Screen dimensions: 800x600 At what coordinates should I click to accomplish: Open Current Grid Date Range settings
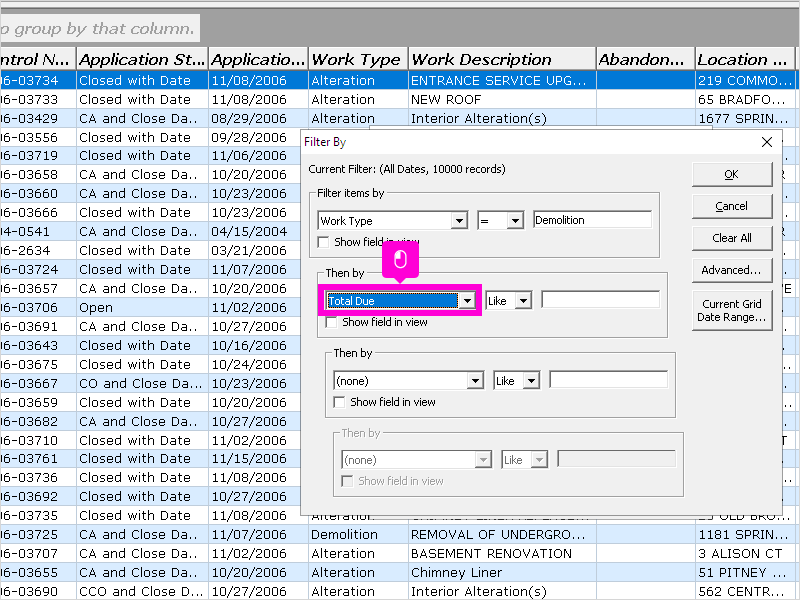tap(732, 310)
